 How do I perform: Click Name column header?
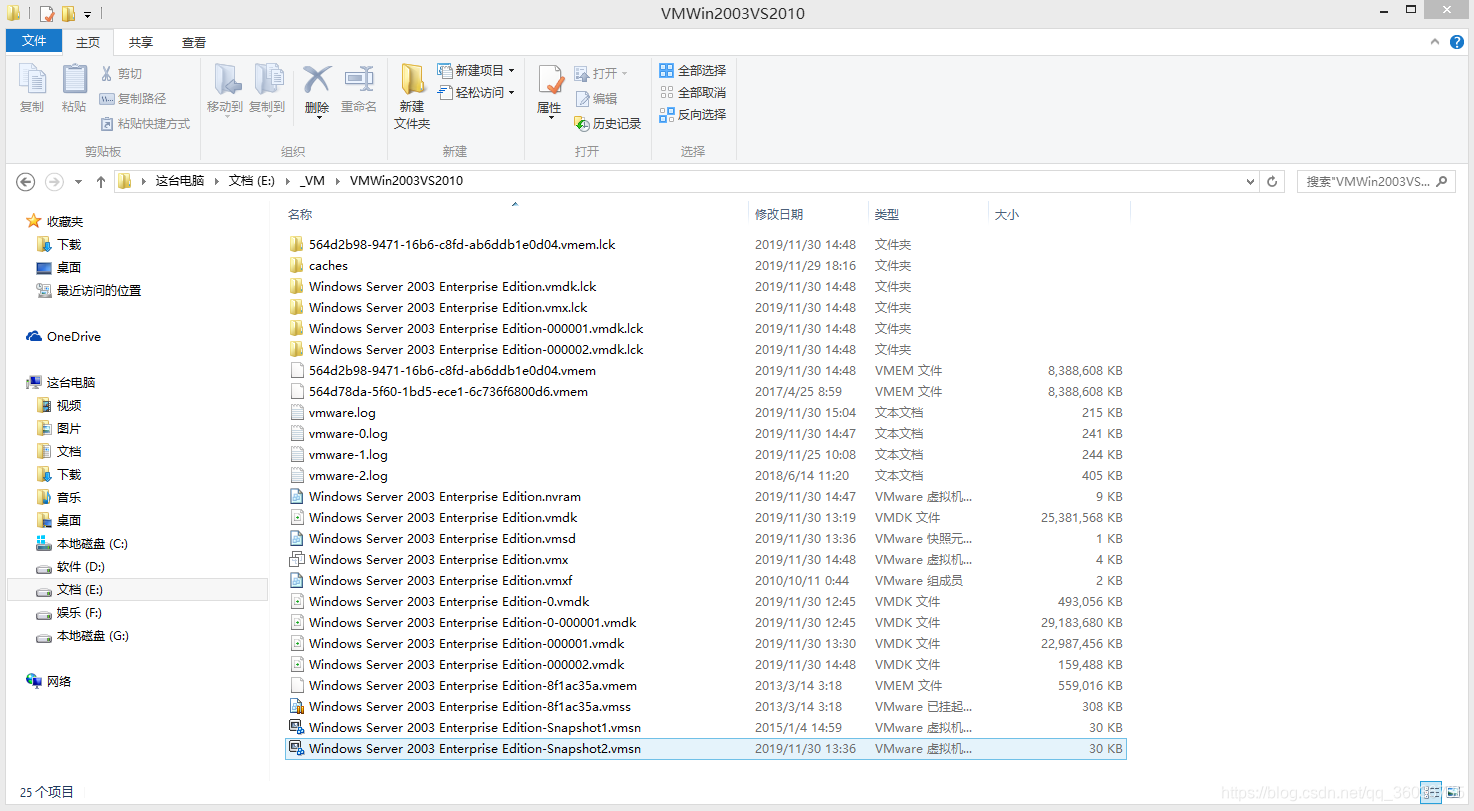click(300, 215)
